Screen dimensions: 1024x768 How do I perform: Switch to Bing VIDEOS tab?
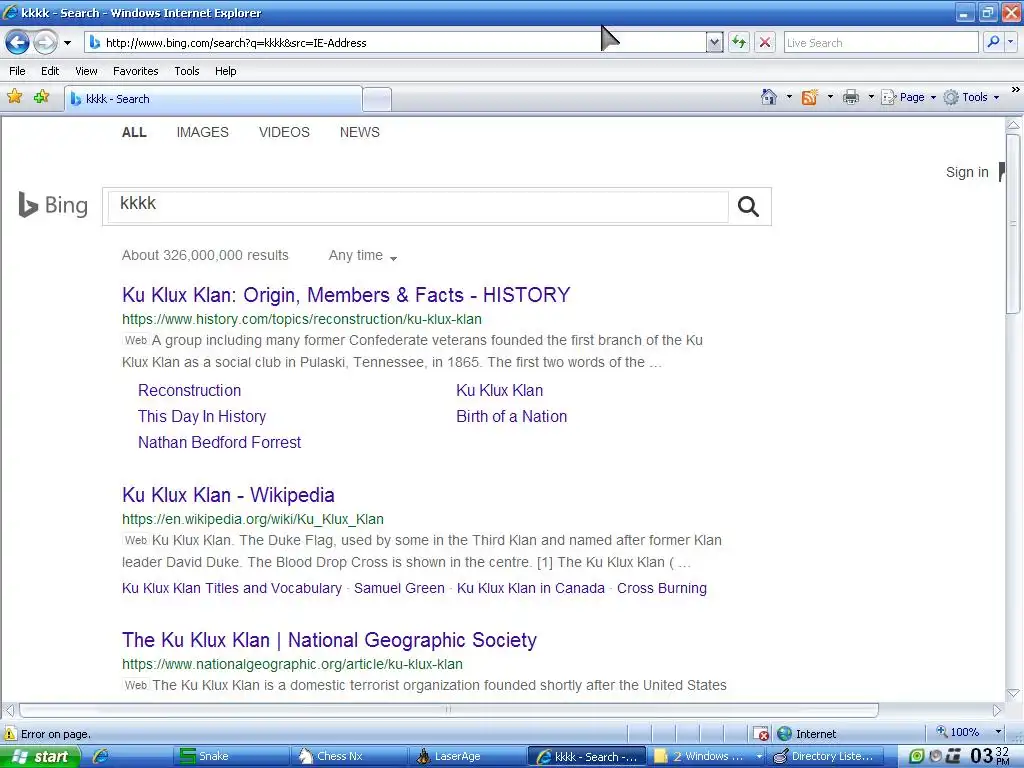(284, 132)
